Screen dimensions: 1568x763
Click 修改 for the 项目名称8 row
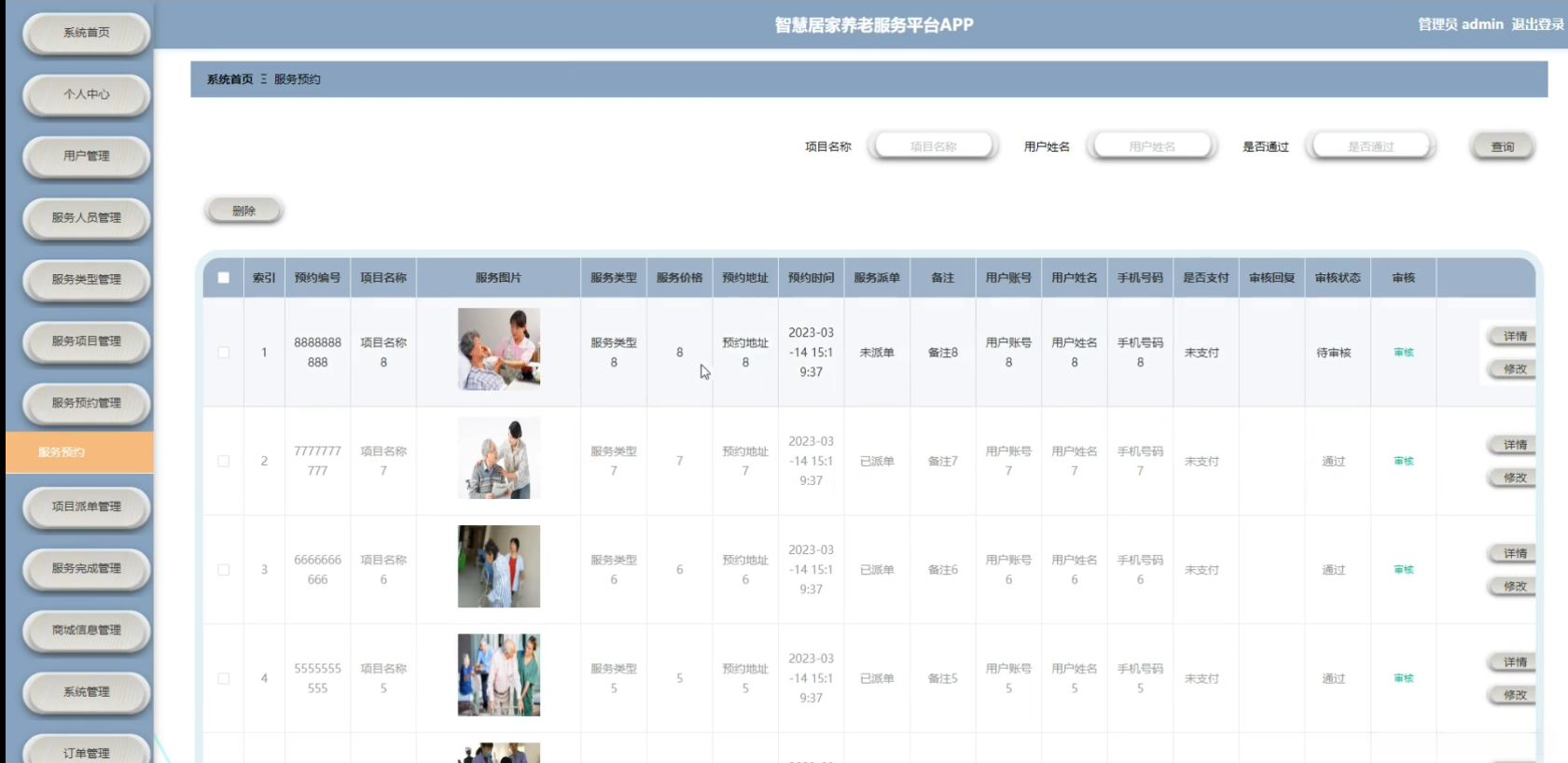1513,368
